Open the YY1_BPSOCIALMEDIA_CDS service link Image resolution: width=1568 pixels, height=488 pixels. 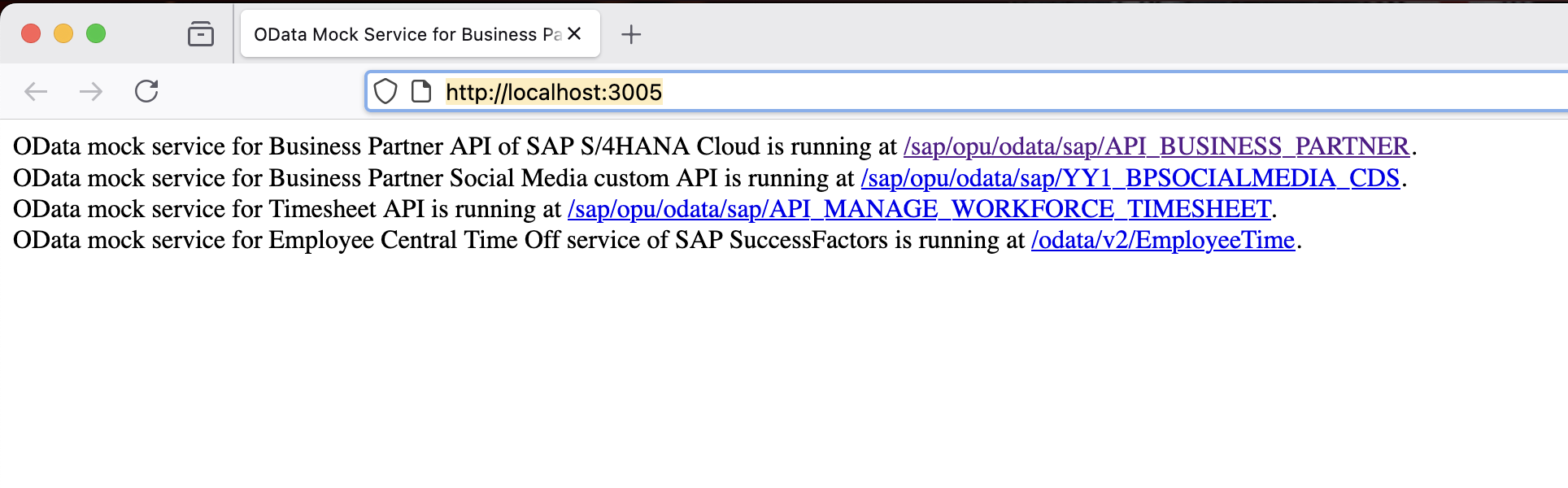point(1130,178)
